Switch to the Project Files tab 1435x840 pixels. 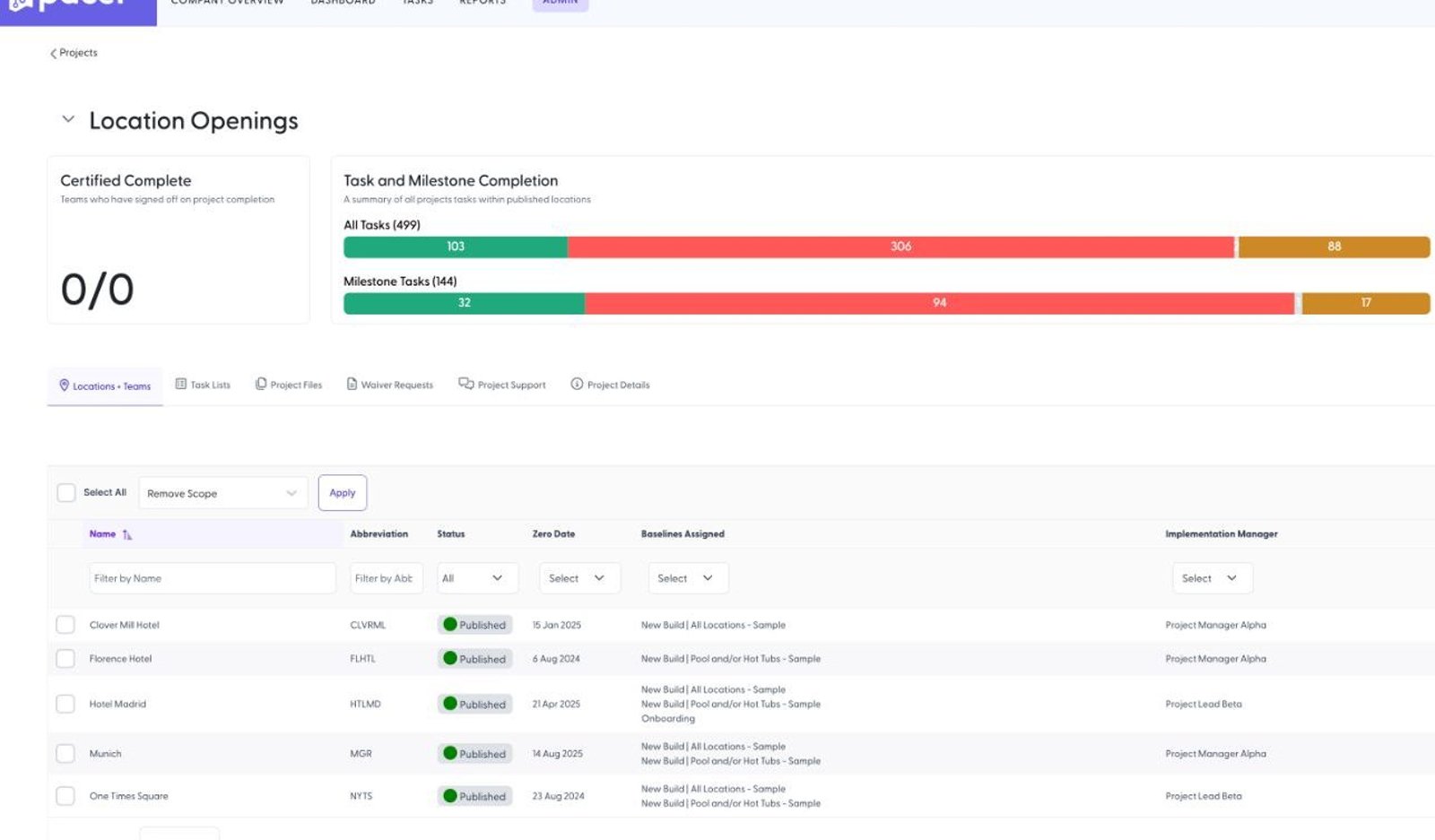click(289, 385)
